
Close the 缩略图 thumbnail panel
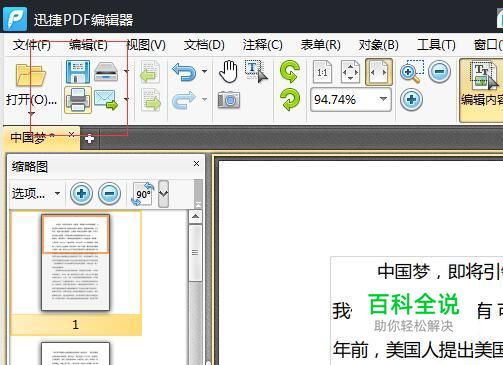196,163
